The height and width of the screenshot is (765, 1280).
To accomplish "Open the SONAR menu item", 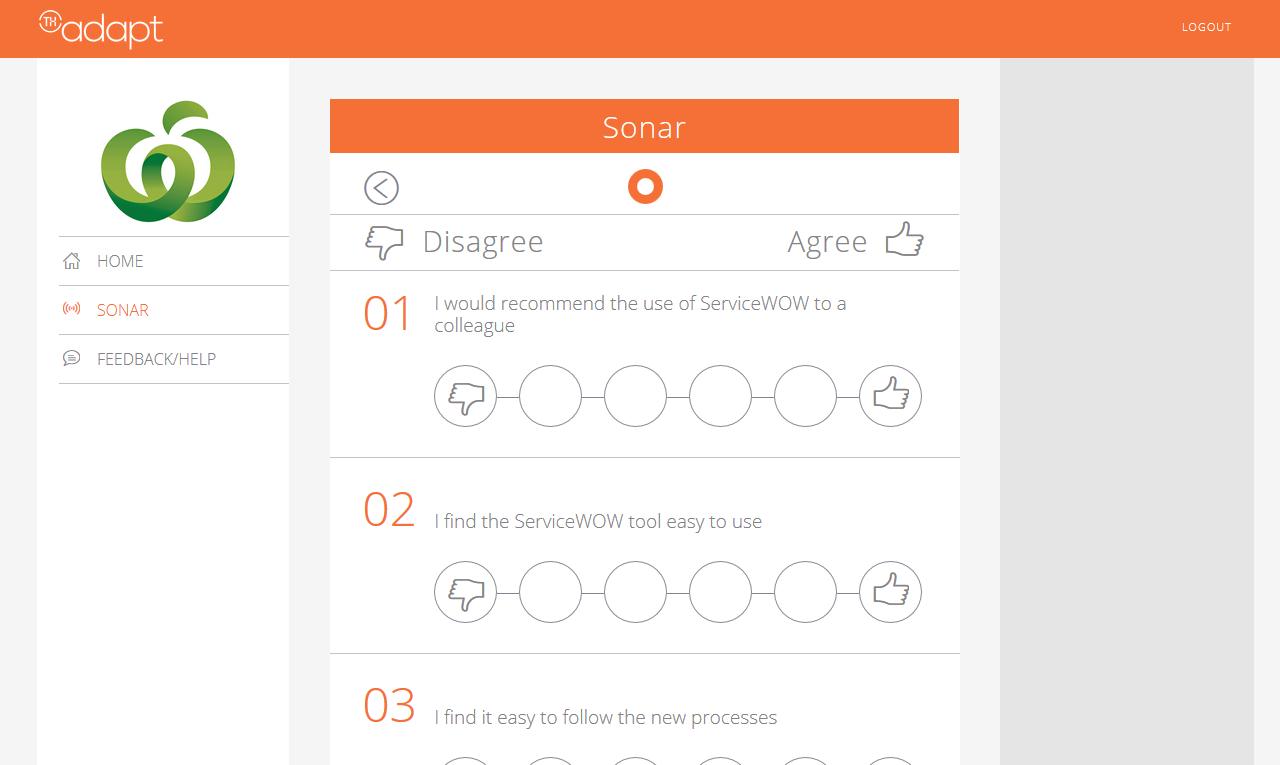I will [x=174, y=310].
